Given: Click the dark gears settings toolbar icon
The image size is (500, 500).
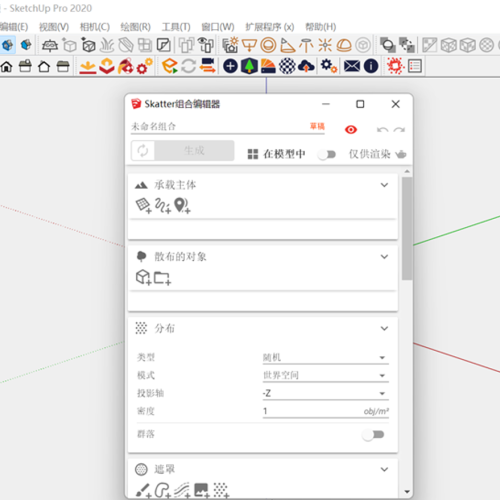Looking at the screenshot, I should 329,66.
